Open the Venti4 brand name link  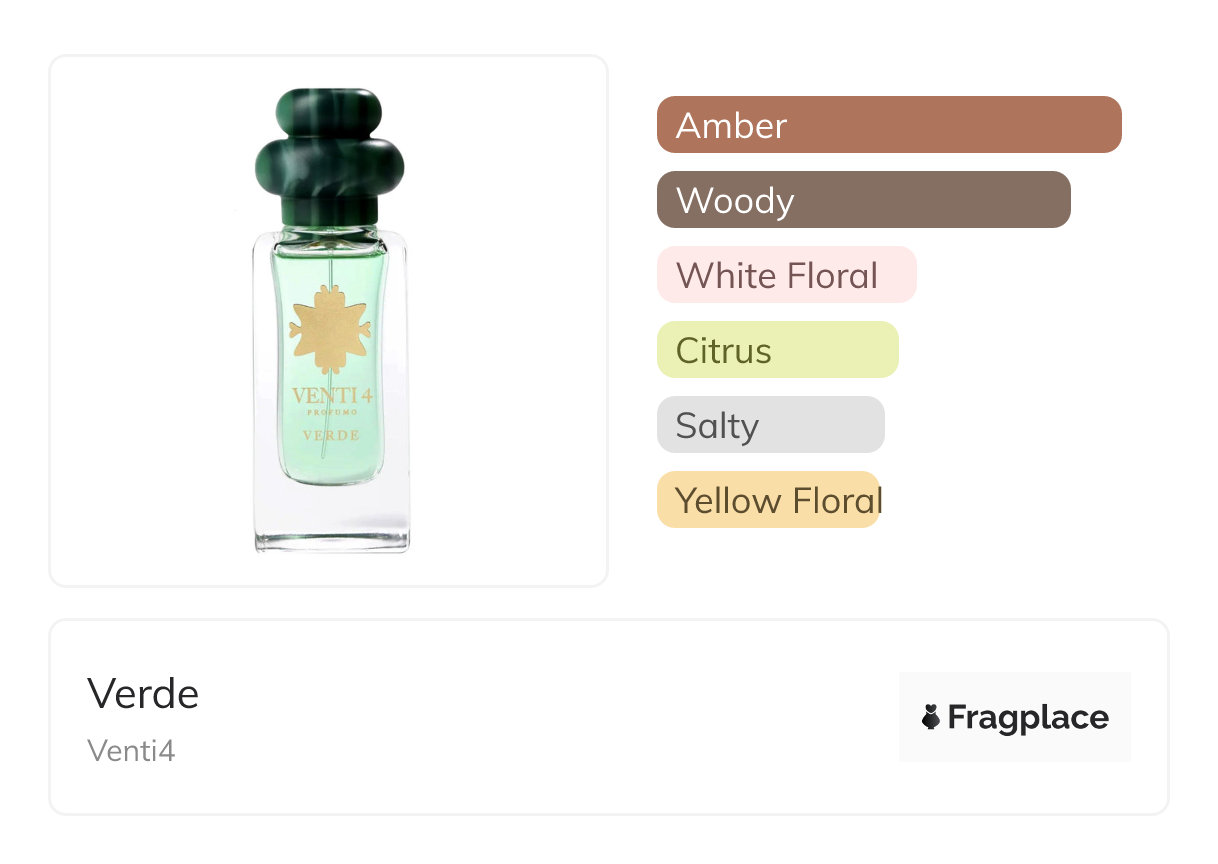tap(131, 750)
